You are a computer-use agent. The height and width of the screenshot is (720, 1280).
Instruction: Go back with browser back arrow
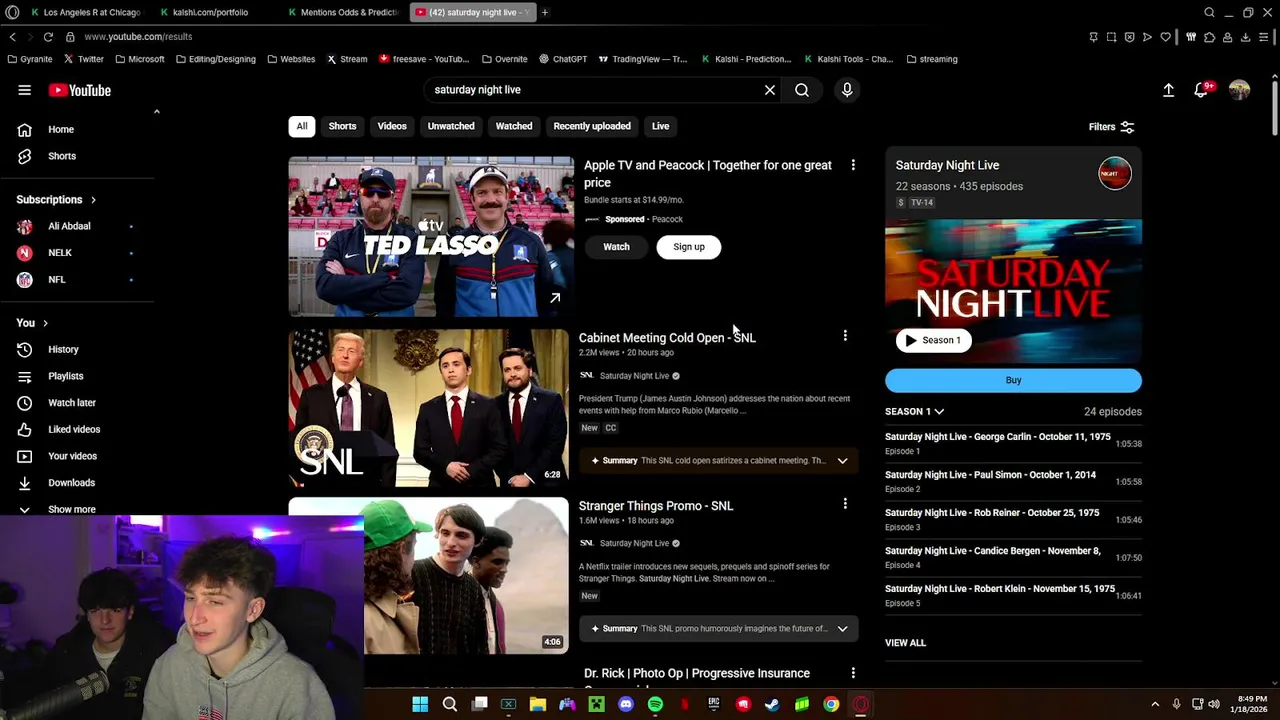pos(12,37)
